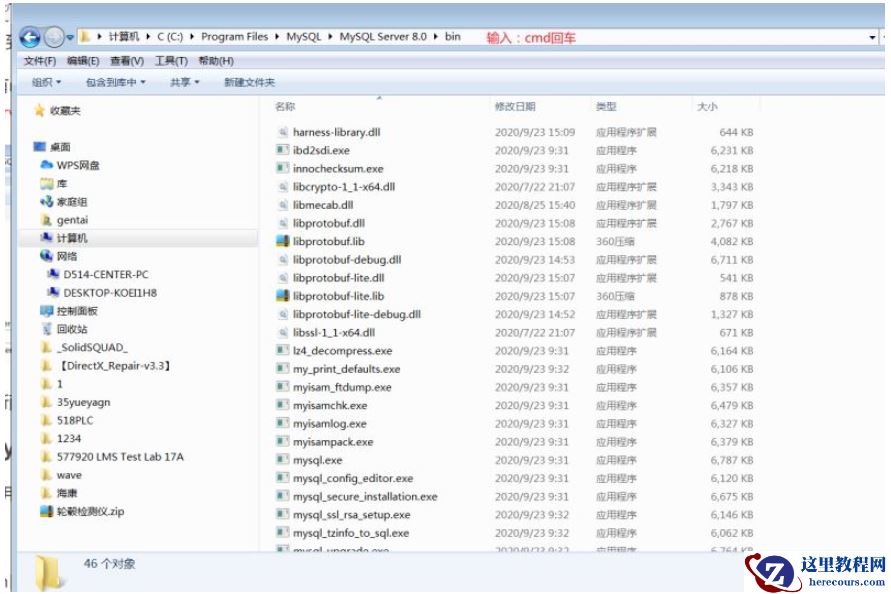The image size is (891, 594).
Task: Select 库 libraries icon
Action: click(47, 184)
